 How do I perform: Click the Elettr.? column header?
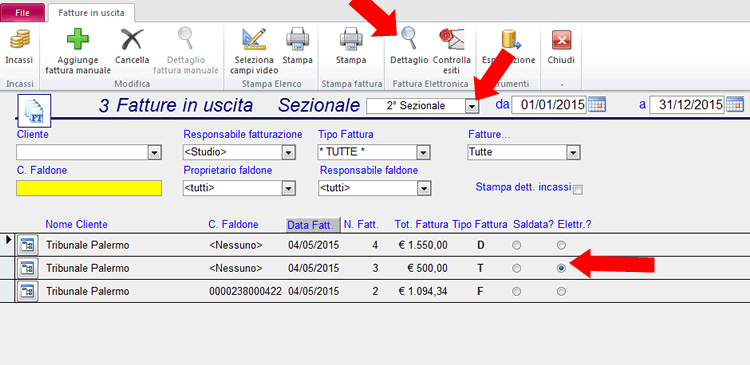[x=574, y=224]
